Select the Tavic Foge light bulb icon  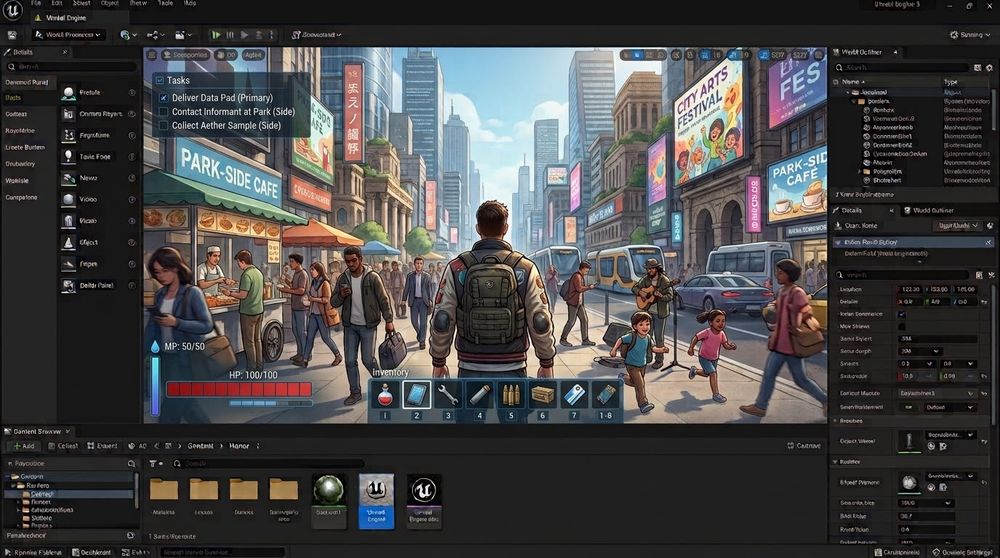pyautogui.click(x=68, y=156)
